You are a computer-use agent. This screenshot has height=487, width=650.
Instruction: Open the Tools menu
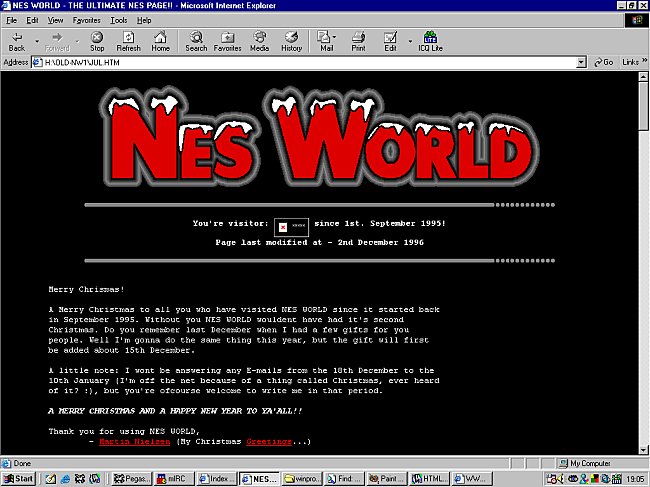pyautogui.click(x=118, y=20)
